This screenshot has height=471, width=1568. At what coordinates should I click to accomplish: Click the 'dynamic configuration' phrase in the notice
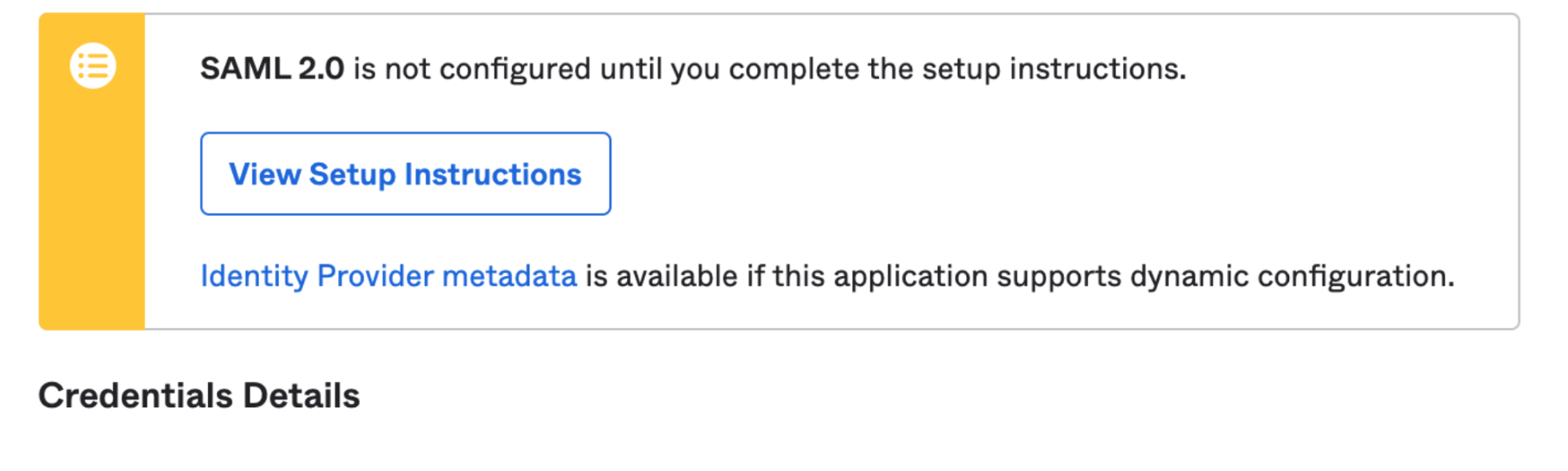pos(1292,277)
